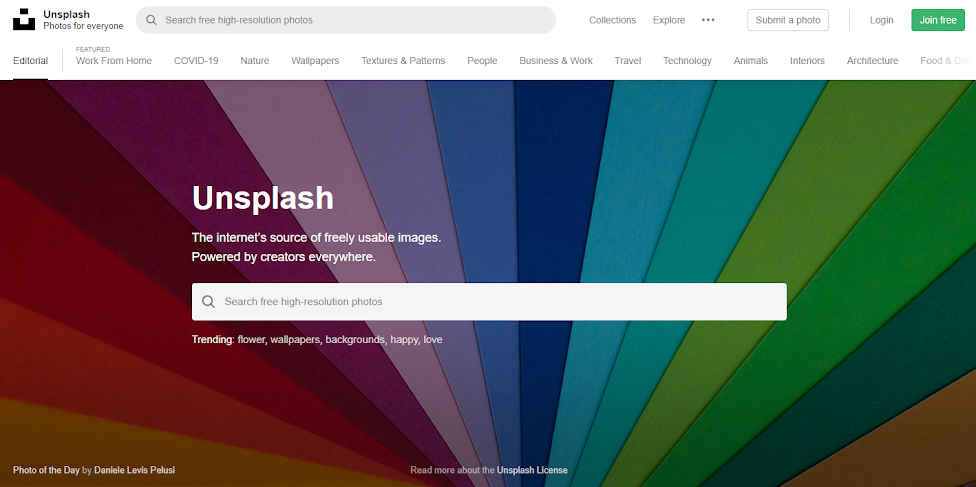Focus the top search photos field
The width and height of the screenshot is (976, 487).
[x=345, y=20]
